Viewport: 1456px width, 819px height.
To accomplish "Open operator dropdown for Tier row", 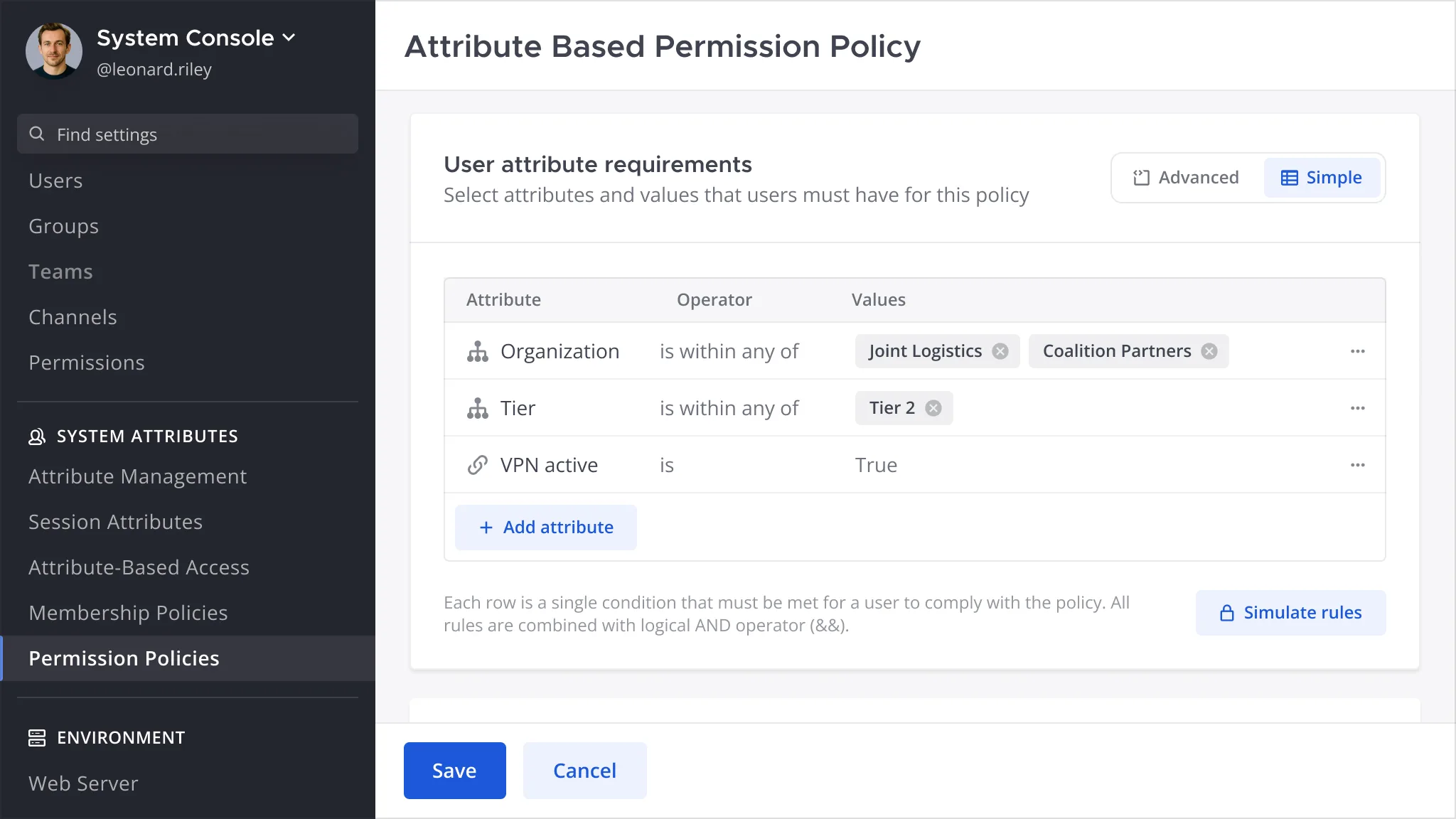I will click(x=729, y=408).
